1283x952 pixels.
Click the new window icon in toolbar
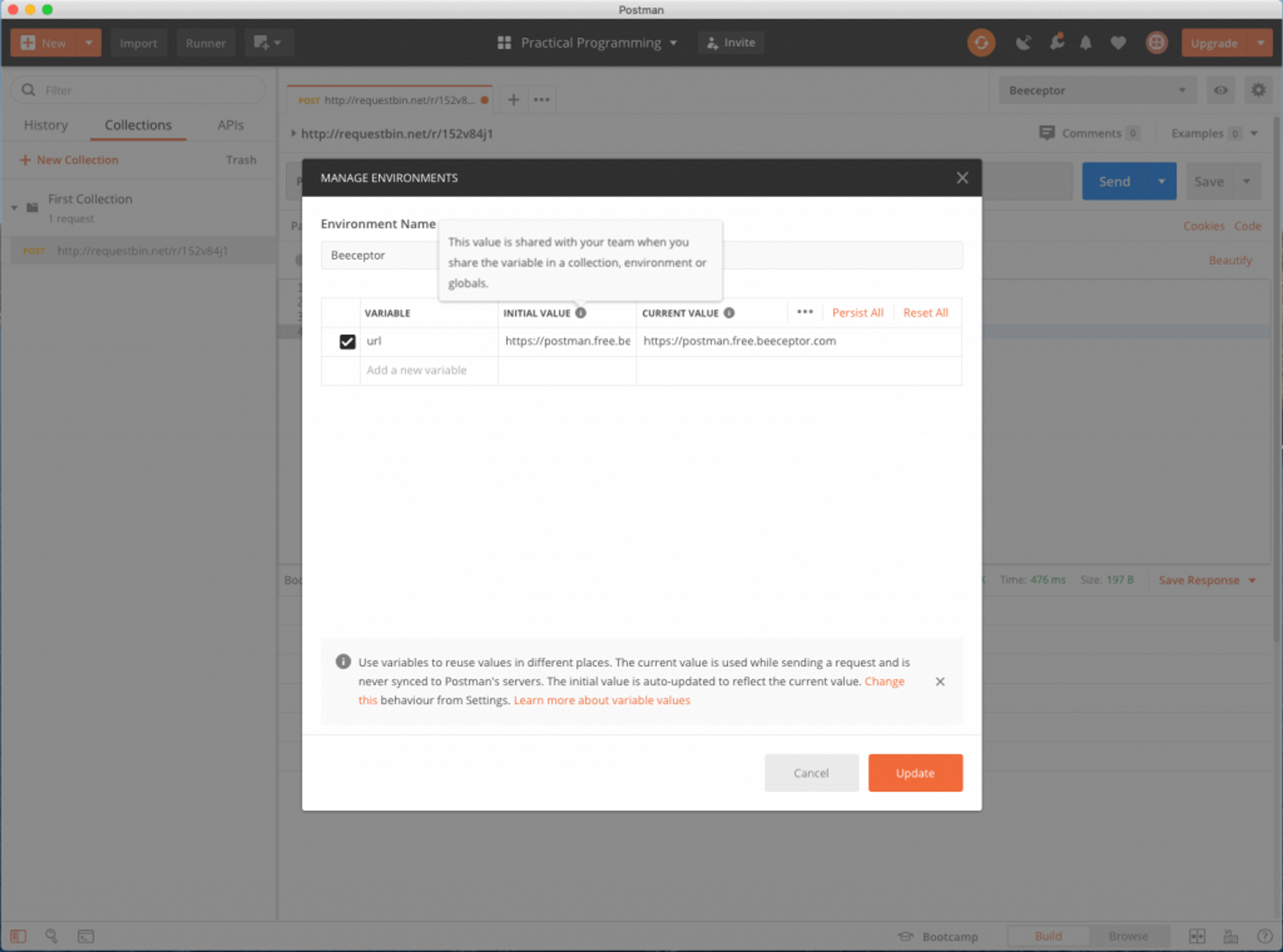coord(269,43)
